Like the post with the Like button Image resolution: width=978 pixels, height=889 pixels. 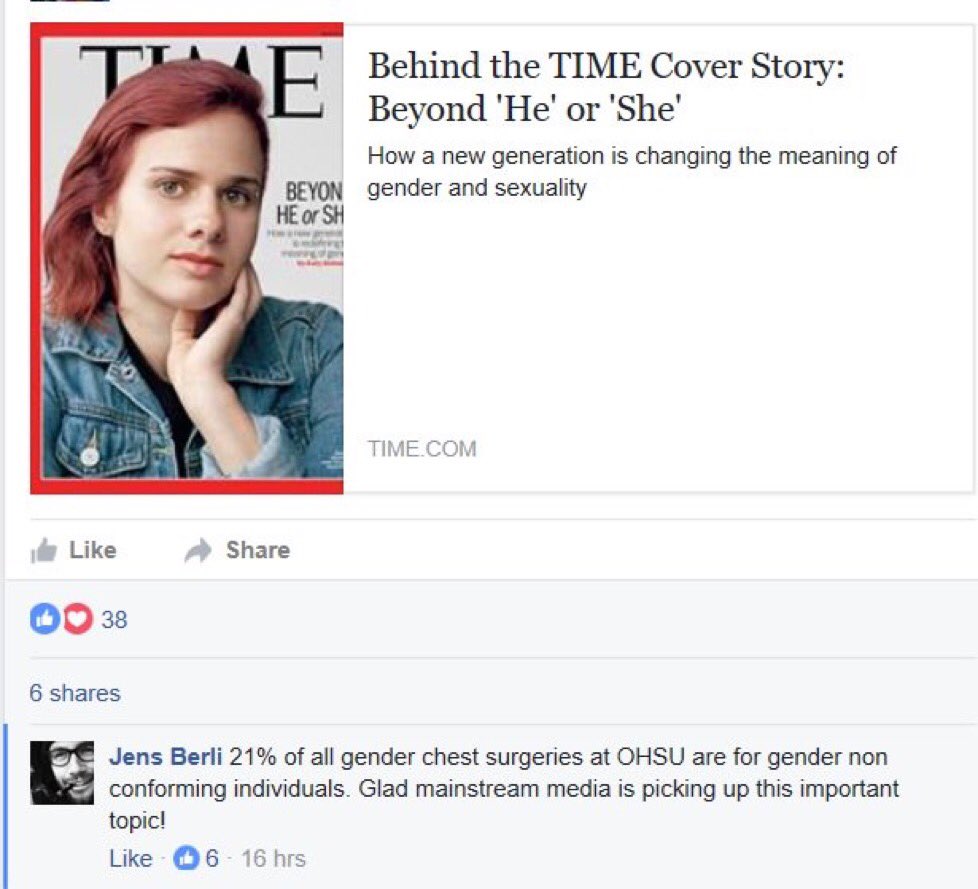(x=74, y=550)
